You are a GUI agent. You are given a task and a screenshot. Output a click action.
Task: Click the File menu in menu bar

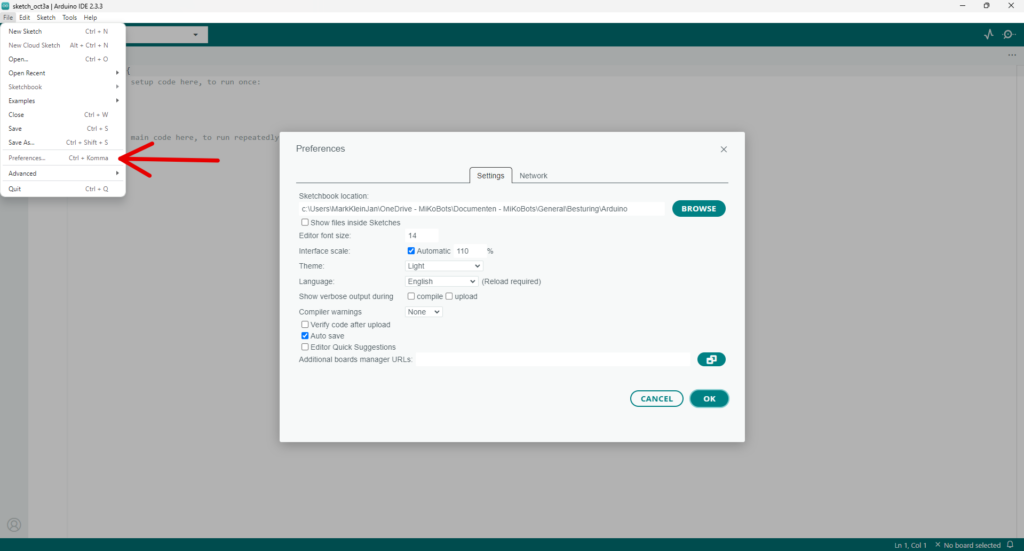click(8, 18)
